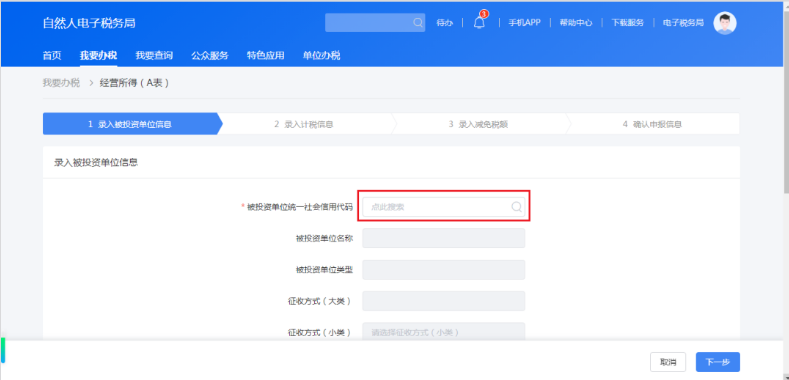Open the 特色应用 navigation tab
Screen dimensions: 789x380
pos(265,55)
